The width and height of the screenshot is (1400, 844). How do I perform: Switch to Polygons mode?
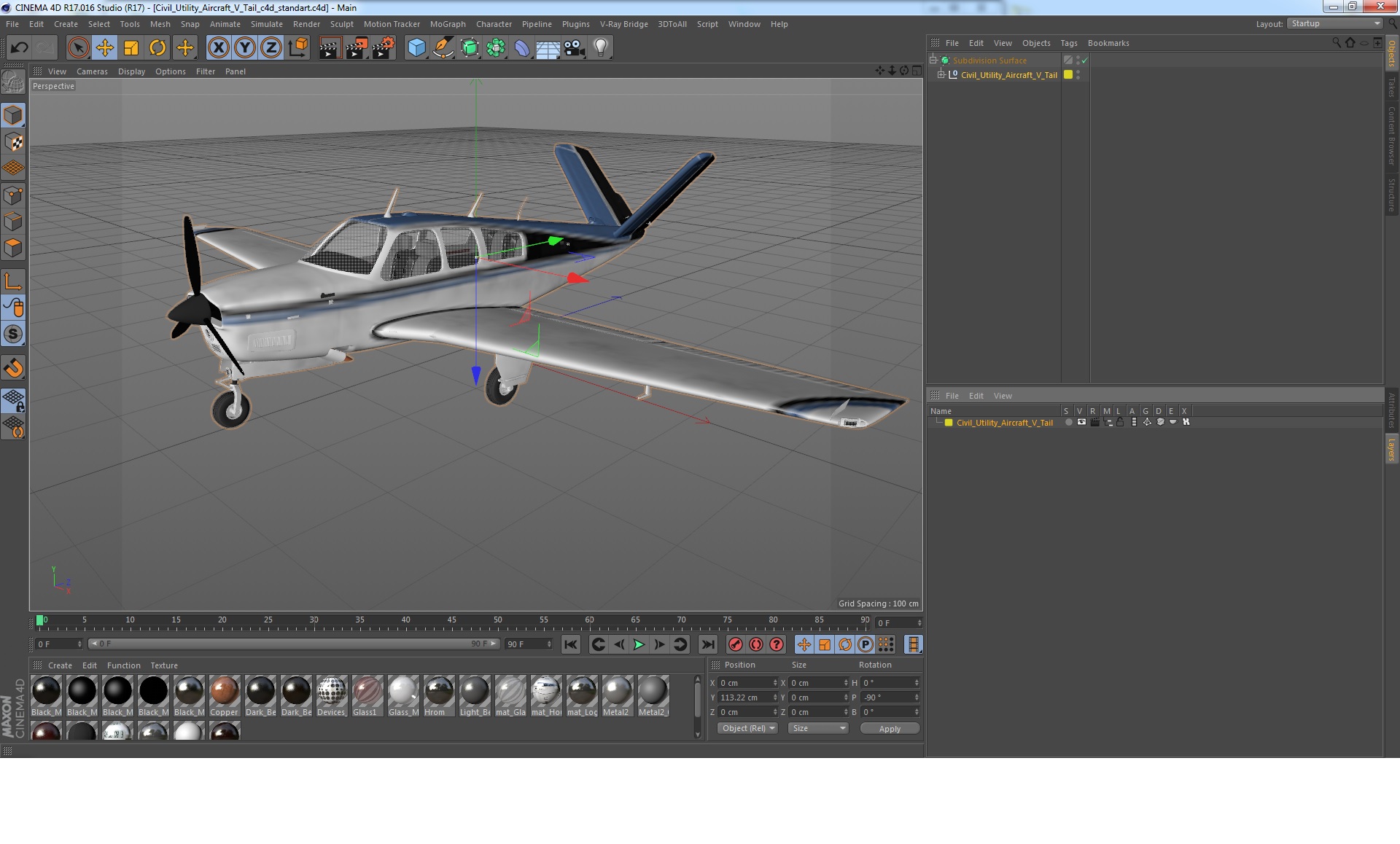(x=13, y=248)
